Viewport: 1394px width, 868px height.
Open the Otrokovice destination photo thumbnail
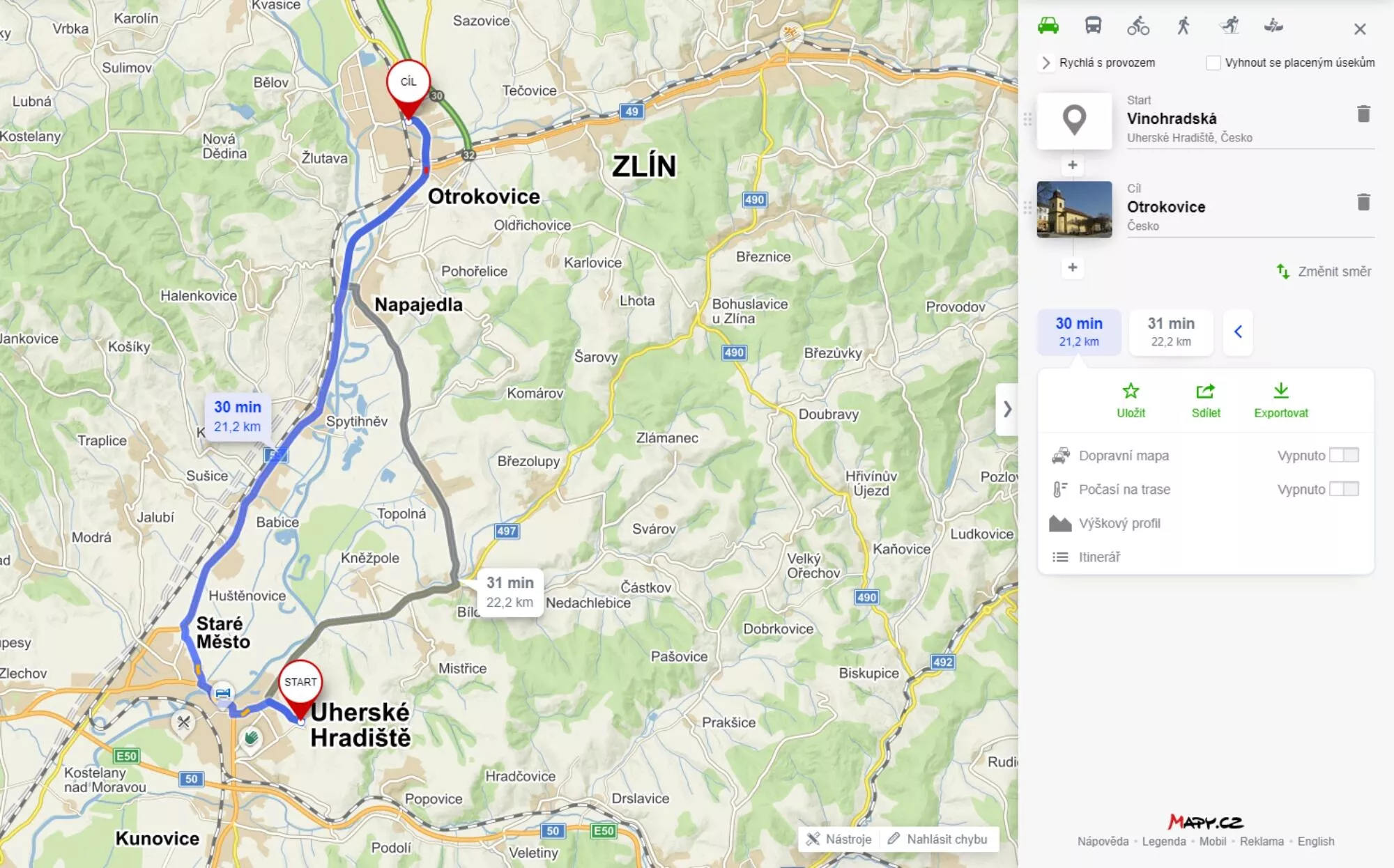click(x=1074, y=209)
